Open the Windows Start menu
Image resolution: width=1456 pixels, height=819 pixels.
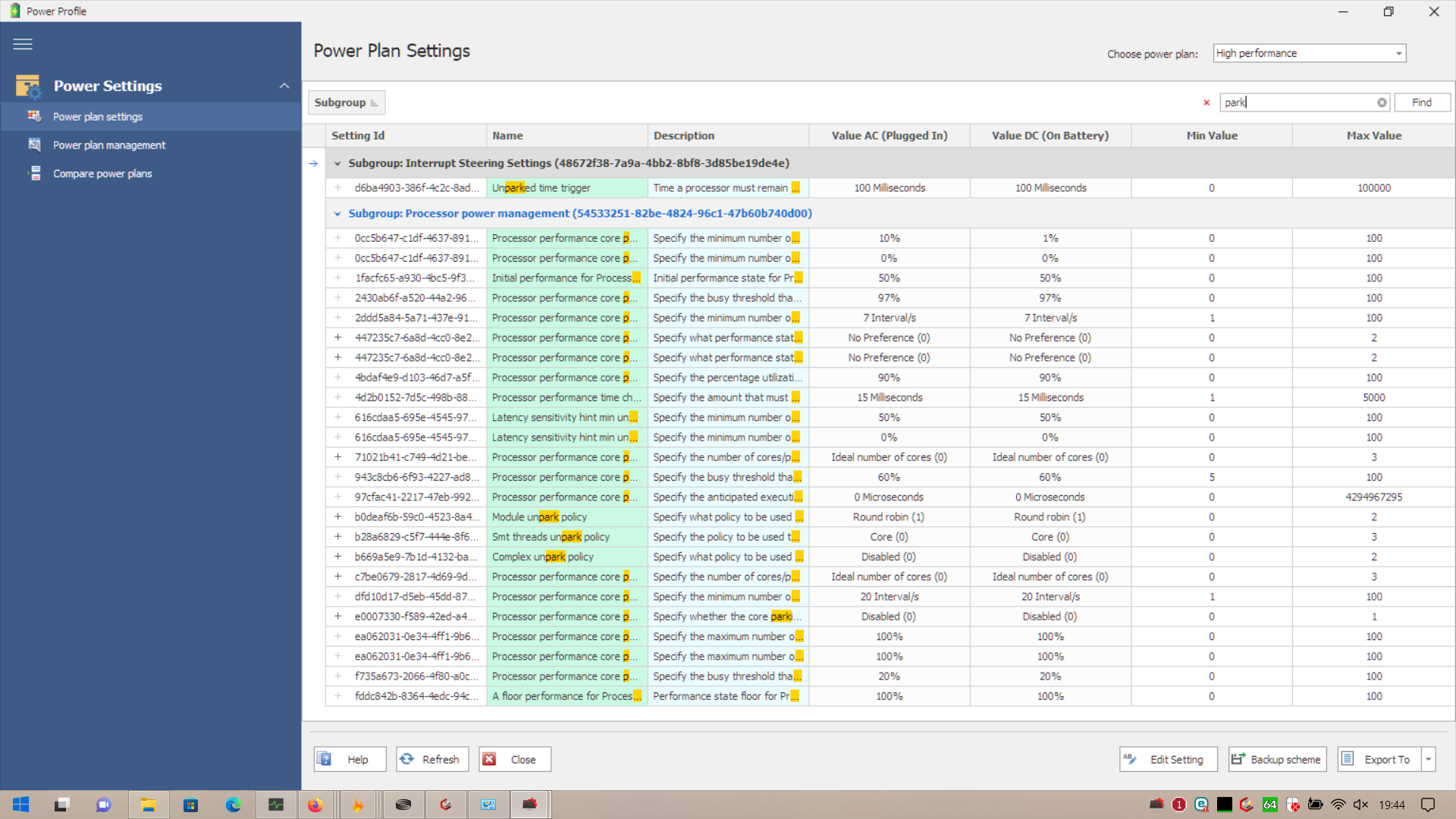point(20,805)
